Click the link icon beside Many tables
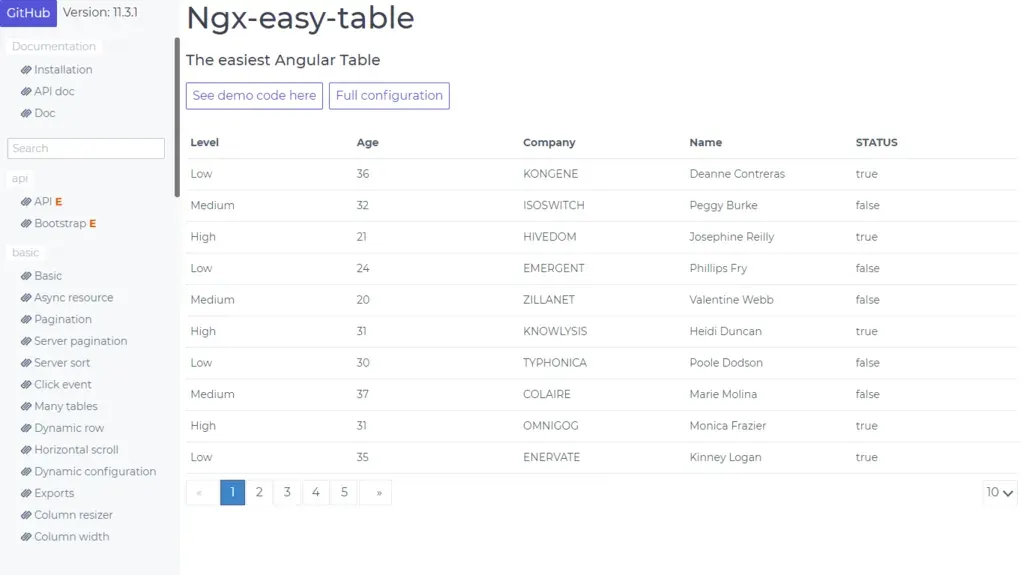Viewport: 1023px width, 575px height. (x=26, y=407)
